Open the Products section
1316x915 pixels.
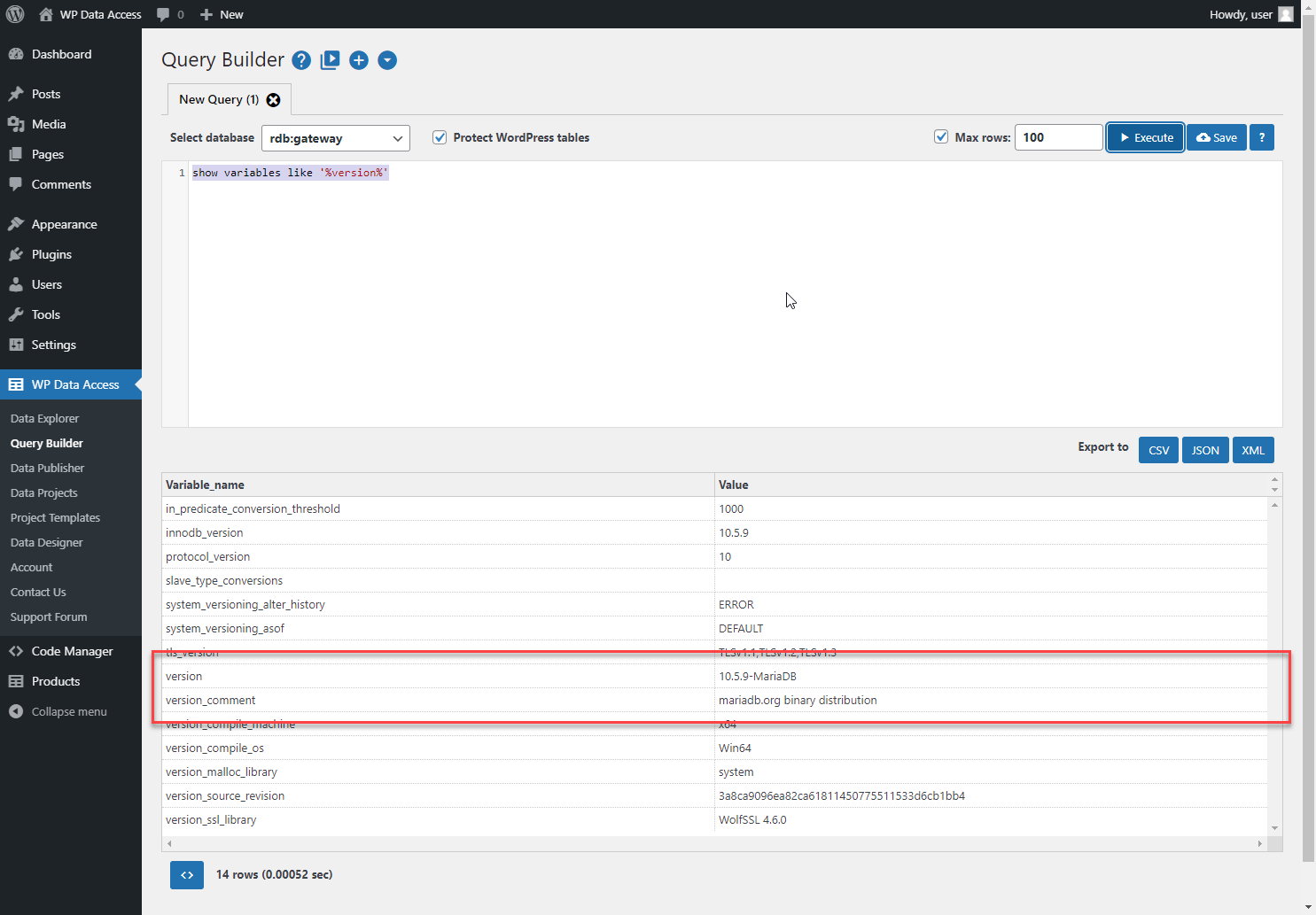coord(55,681)
